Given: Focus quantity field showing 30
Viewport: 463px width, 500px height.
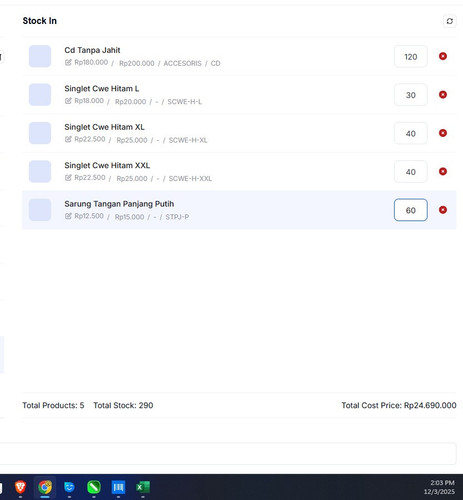Looking at the screenshot, I should (411, 95).
